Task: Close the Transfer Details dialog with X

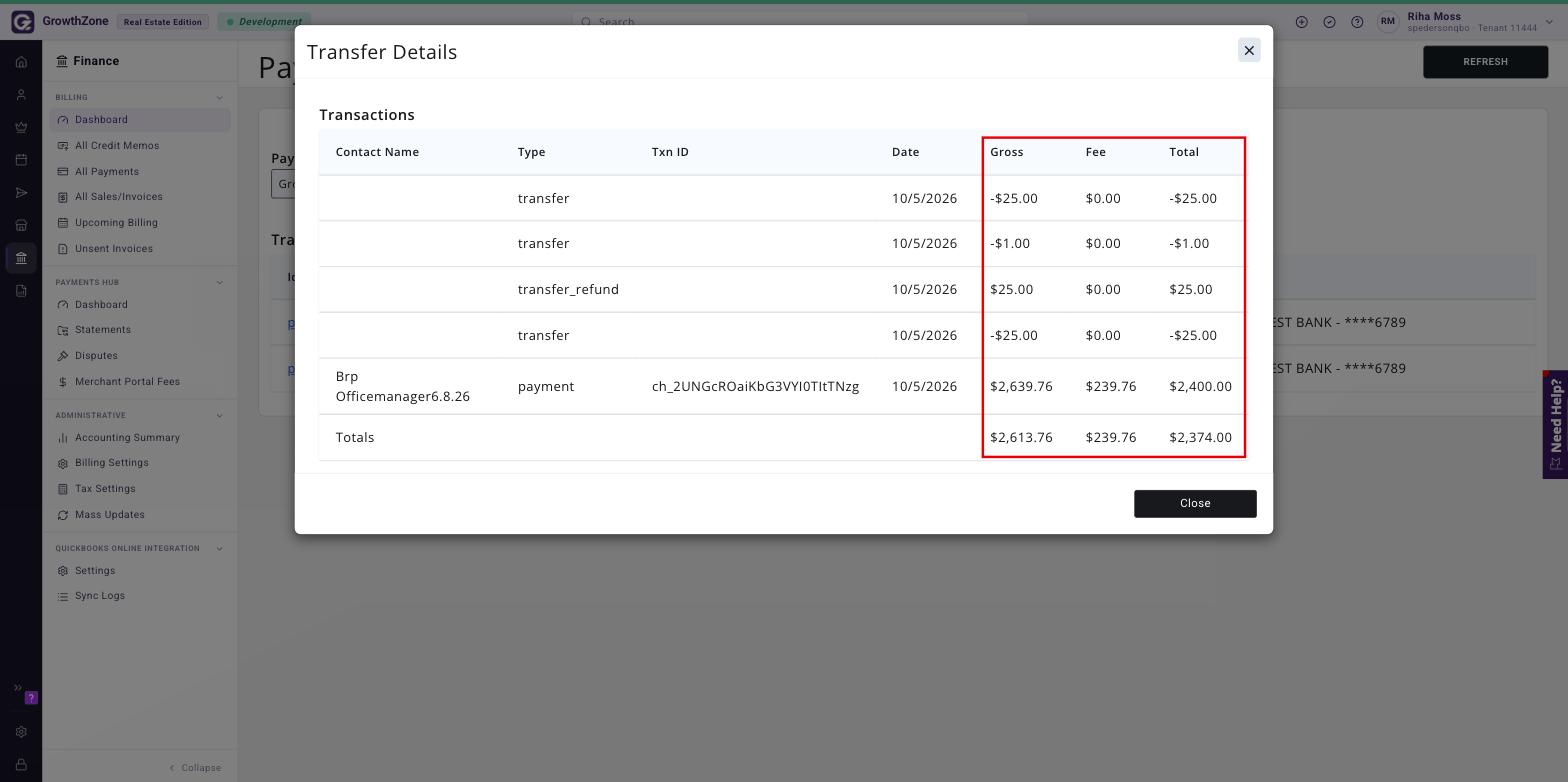Action: 1249,50
